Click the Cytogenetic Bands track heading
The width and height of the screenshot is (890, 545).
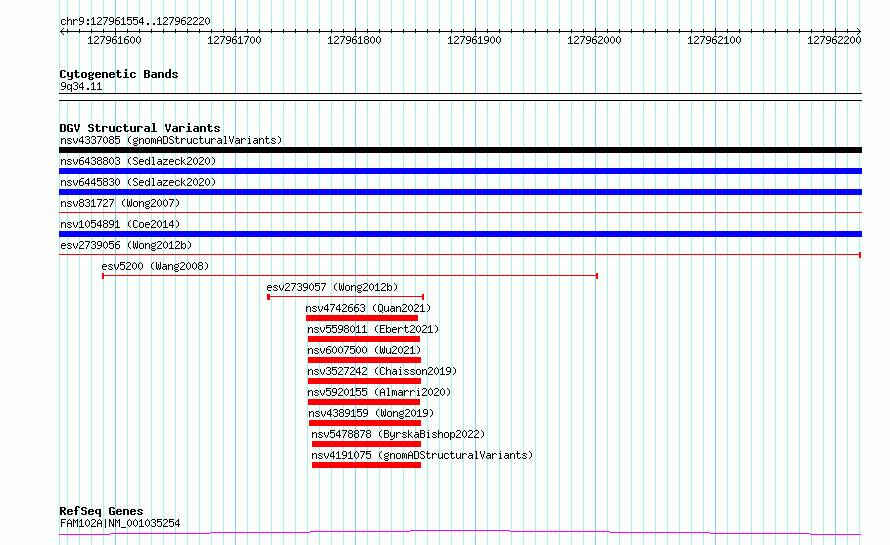tap(119, 74)
